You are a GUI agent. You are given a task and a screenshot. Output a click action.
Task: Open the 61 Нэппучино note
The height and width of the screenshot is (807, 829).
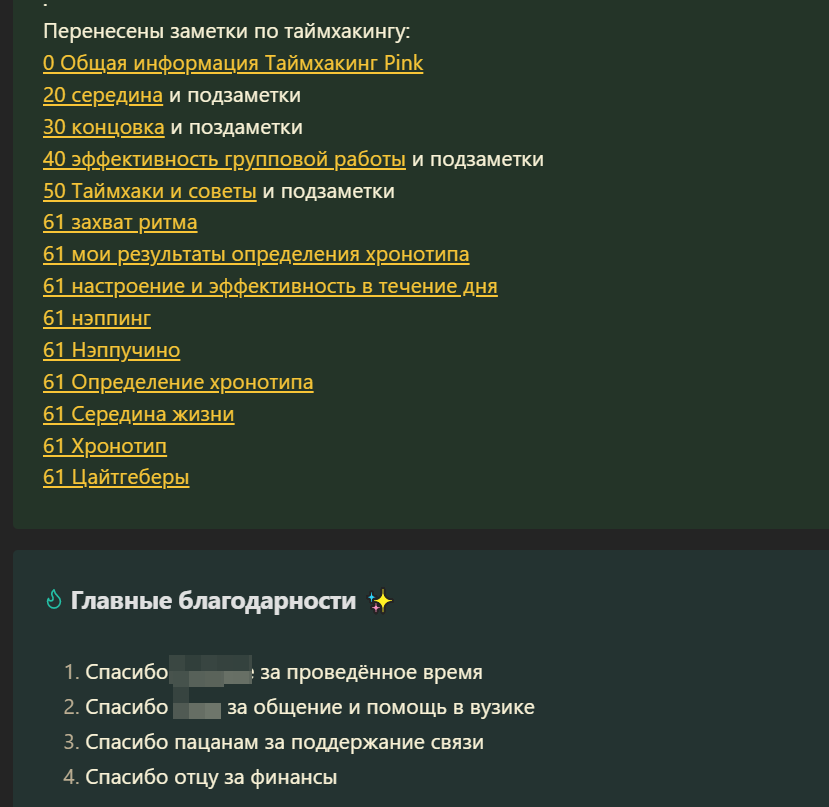click(x=112, y=350)
